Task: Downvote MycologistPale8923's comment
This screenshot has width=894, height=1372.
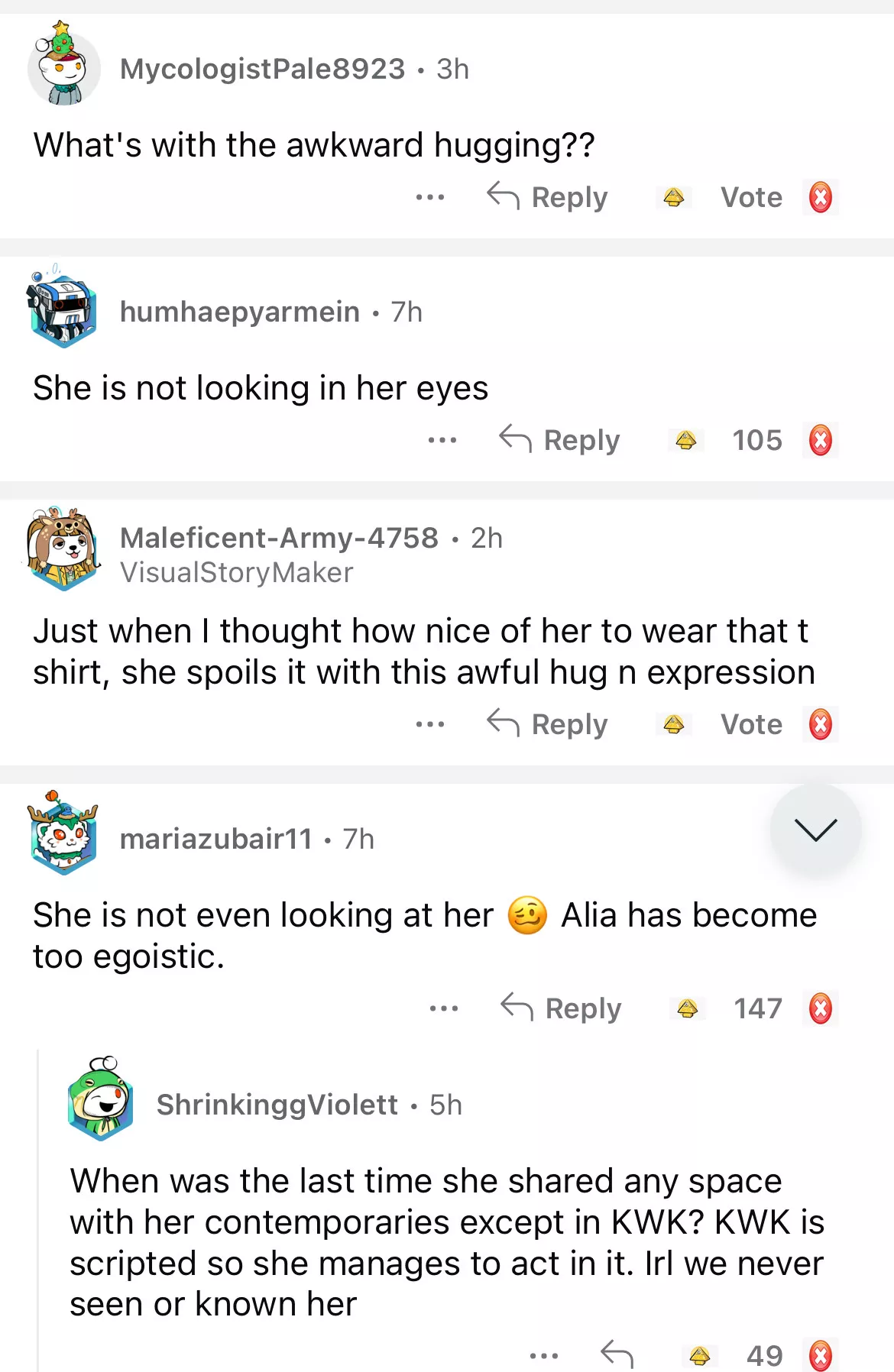Action: 821,198
